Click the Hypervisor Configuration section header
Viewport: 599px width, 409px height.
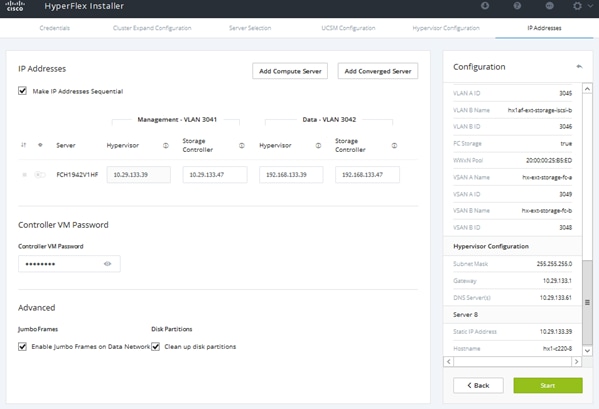coord(491,246)
